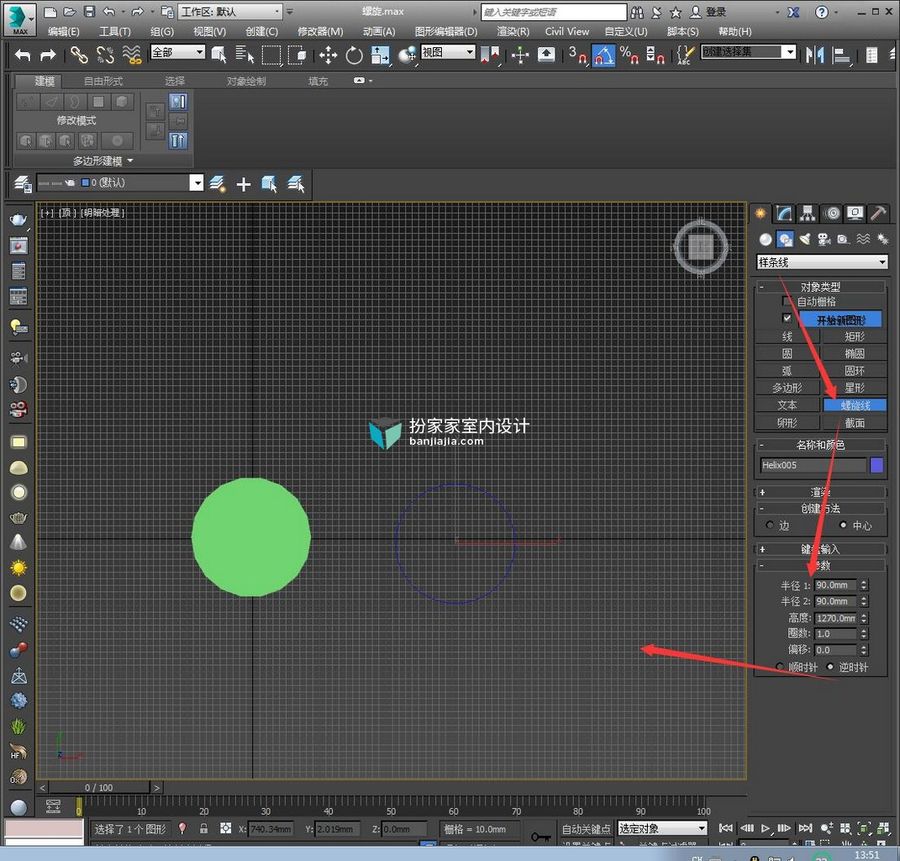
Task: Switch to the 自由形式 ribbon tab
Action: tap(103, 81)
